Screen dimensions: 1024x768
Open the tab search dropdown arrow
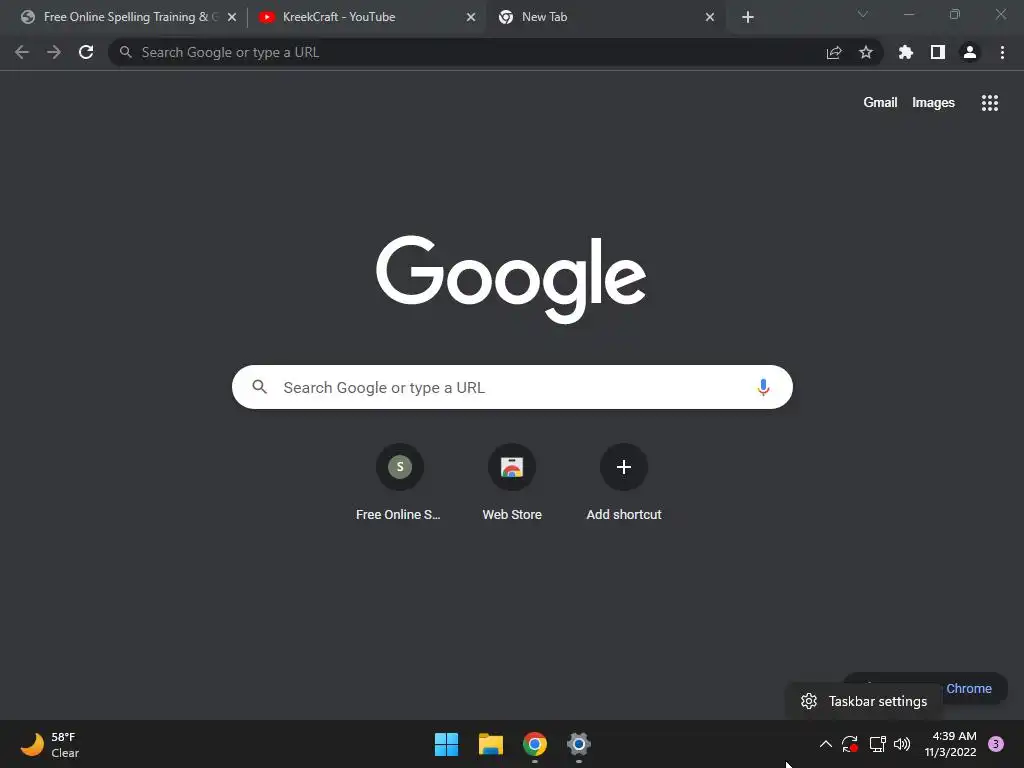[x=863, y=14]
